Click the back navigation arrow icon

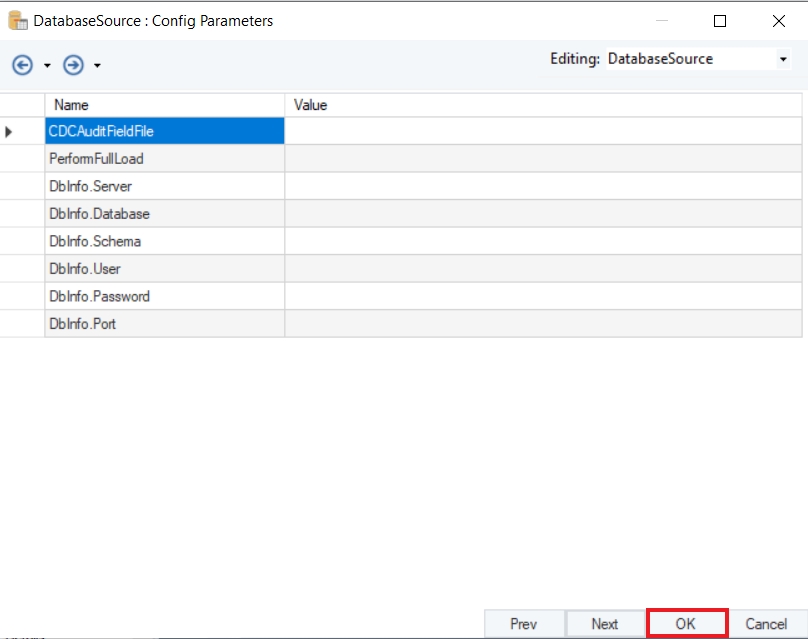[x=22, y=65]
